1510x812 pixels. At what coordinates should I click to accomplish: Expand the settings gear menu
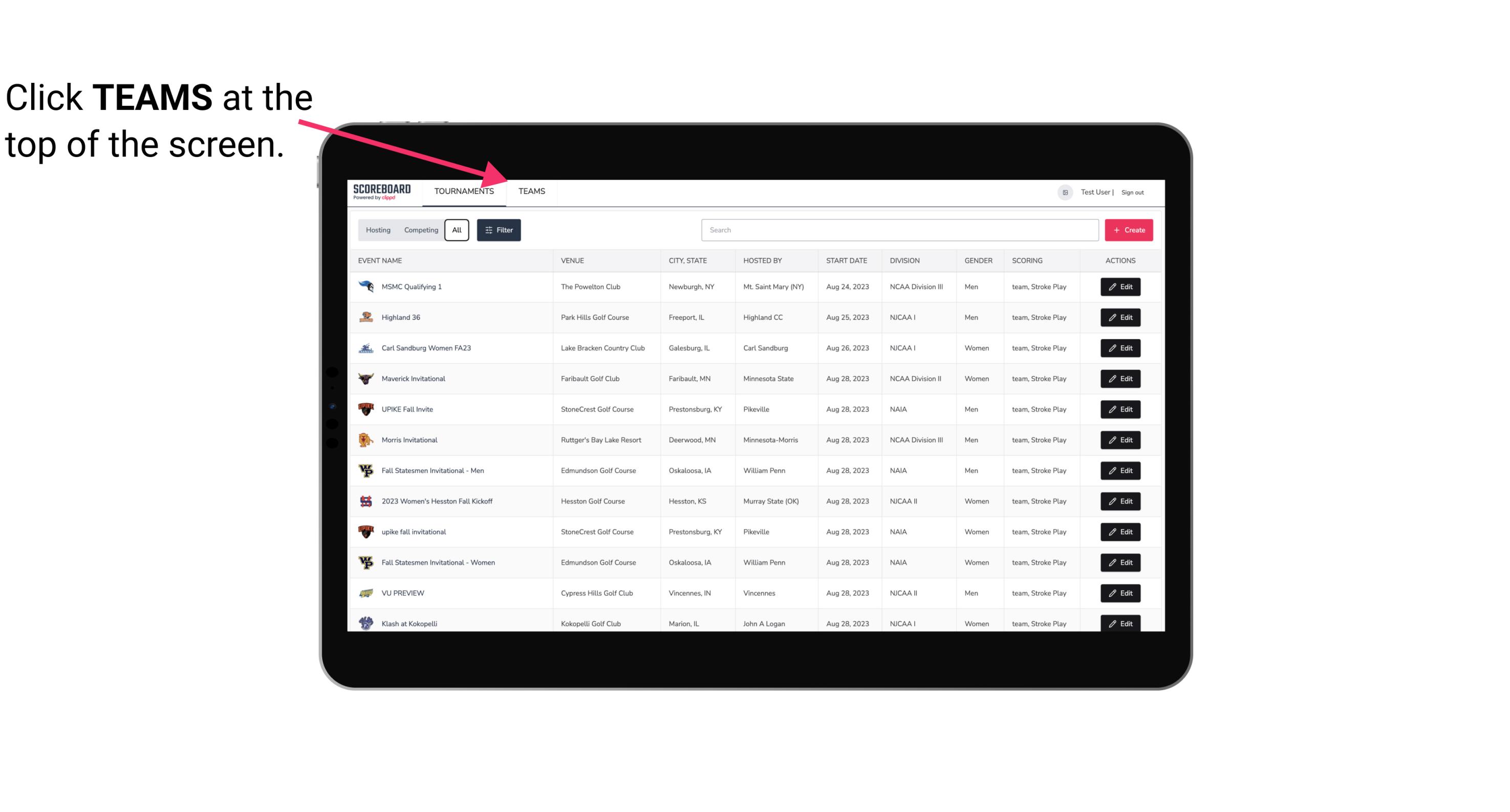click(1063, 192)
